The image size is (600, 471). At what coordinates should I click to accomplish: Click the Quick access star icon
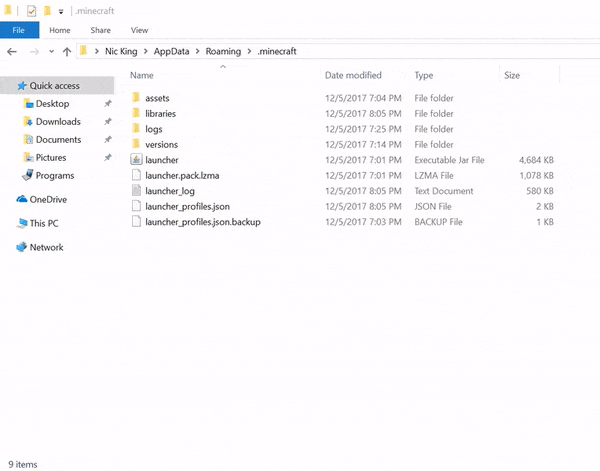coord(22,86)
